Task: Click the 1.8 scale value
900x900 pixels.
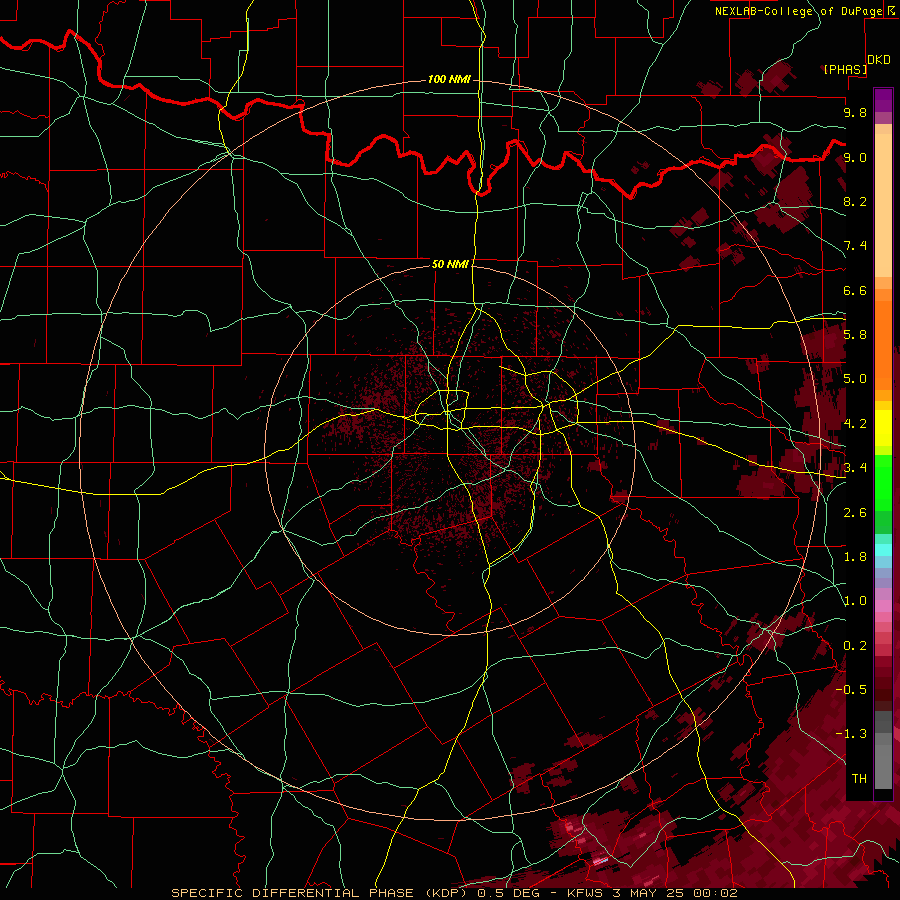Action: click(x=855, y=557)
